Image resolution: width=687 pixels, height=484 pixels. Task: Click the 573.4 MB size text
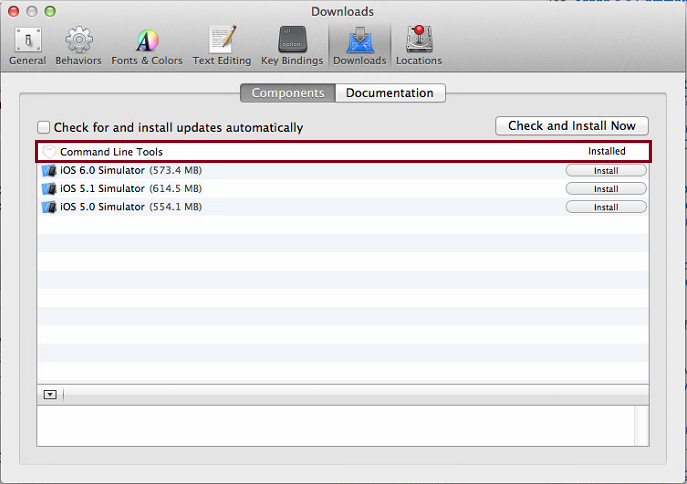[176, 170]
